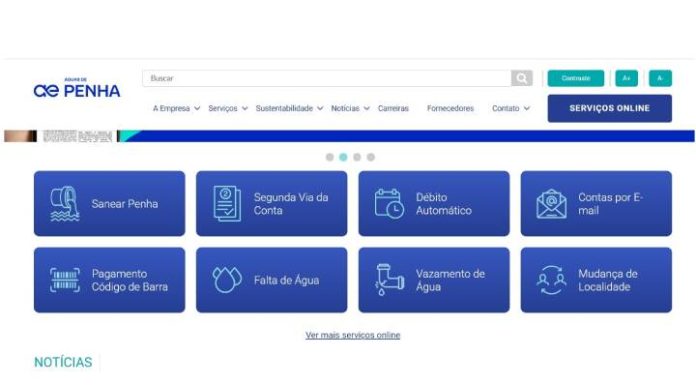Image resolution: width=696 pixels, height=385 pixels.
Task: Click the NOTÍCIAS section heading
Action: tap(63, 362)
